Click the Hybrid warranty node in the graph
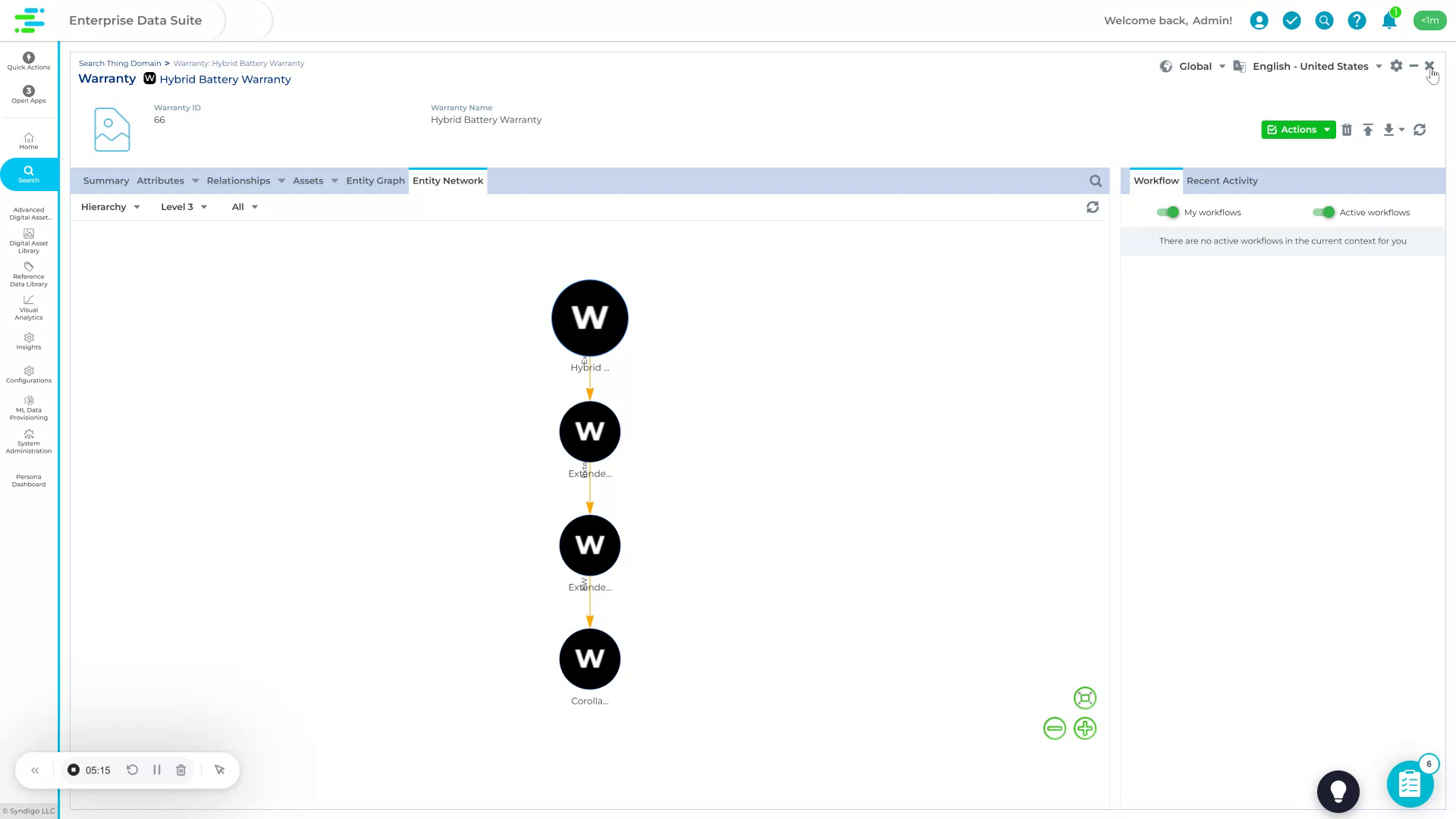 pyautogui.click(x=589, y=318)
